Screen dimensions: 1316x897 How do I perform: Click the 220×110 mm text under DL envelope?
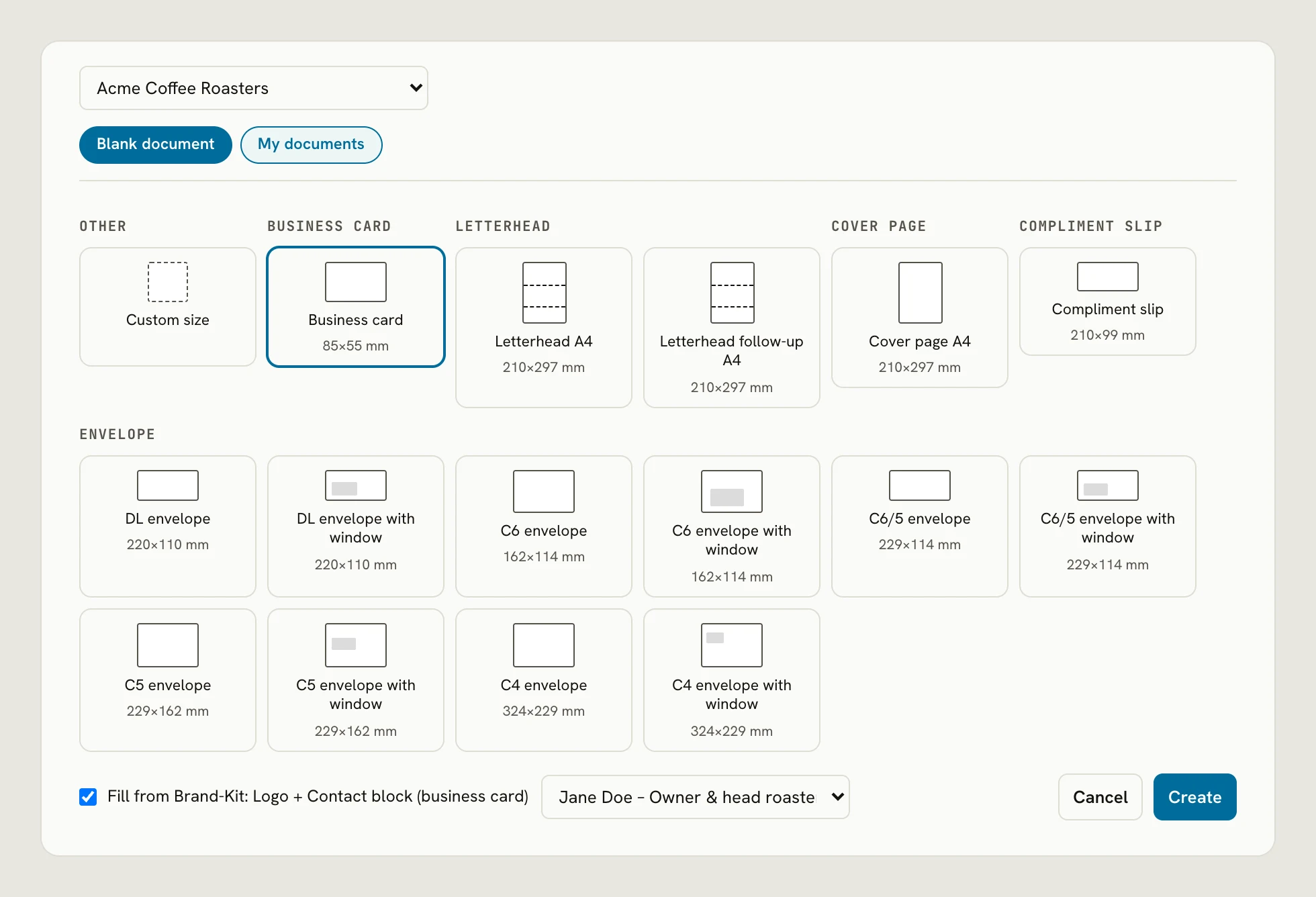pyautogui.click(x=168, y=545)
